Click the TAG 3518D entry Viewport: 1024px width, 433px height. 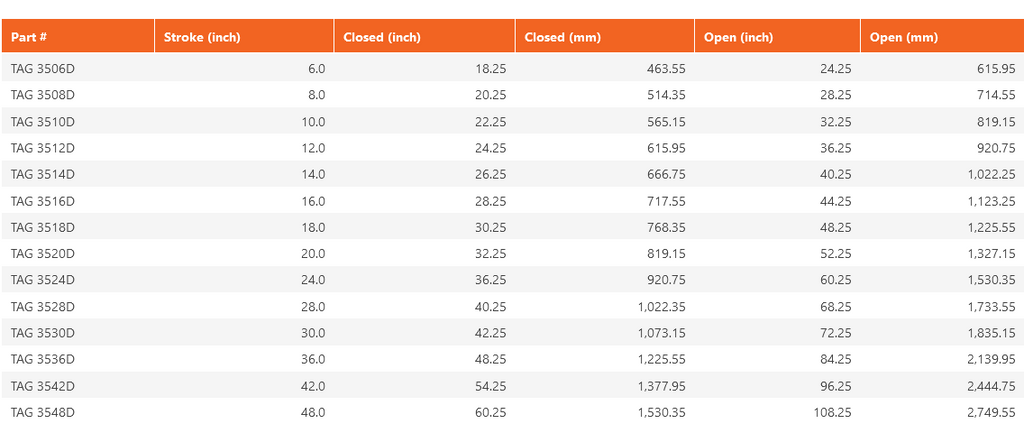pyautogui.click(x=43, y=227)
